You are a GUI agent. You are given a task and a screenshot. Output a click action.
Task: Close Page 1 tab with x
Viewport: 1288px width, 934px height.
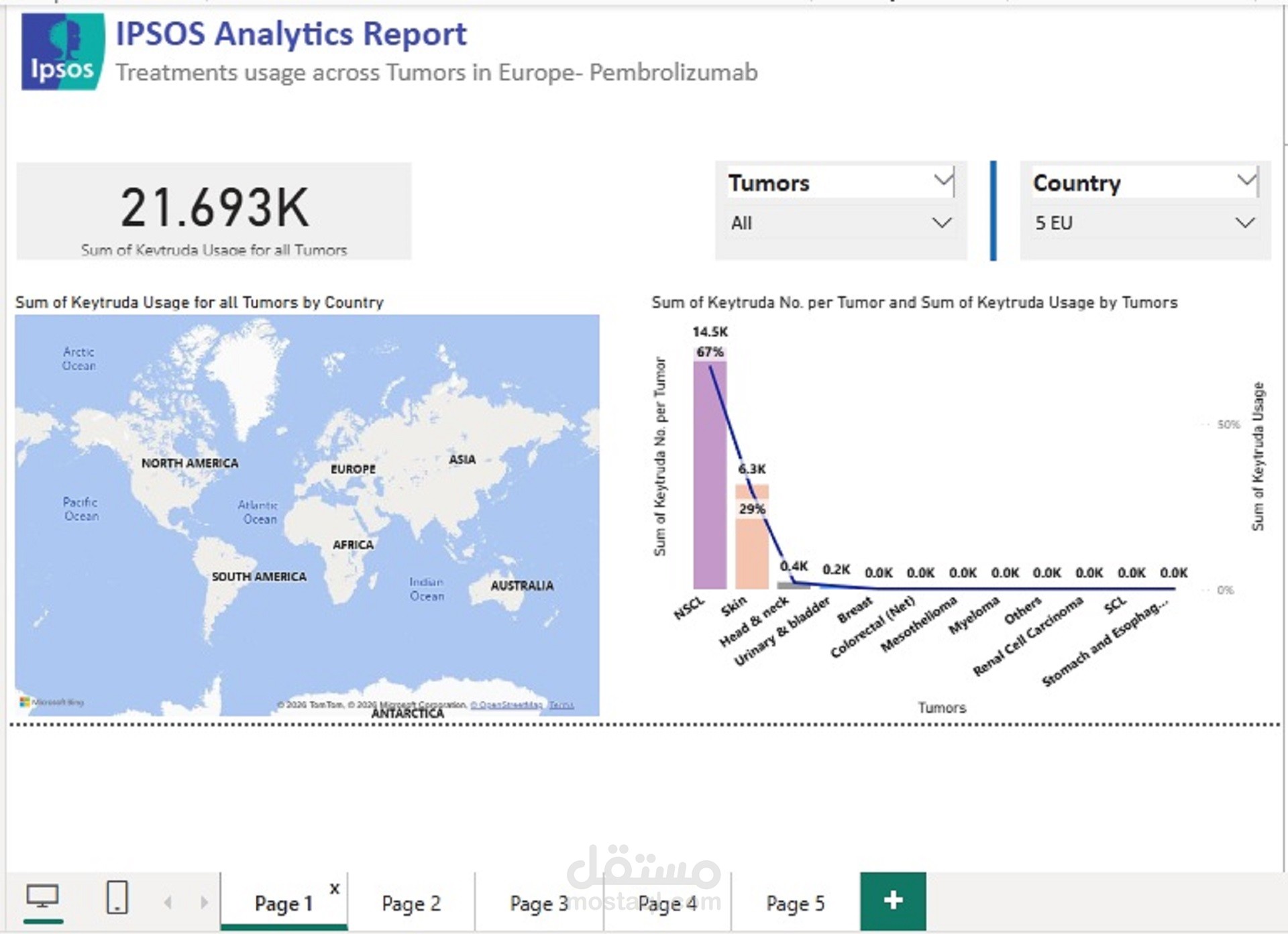coord(335,888)
